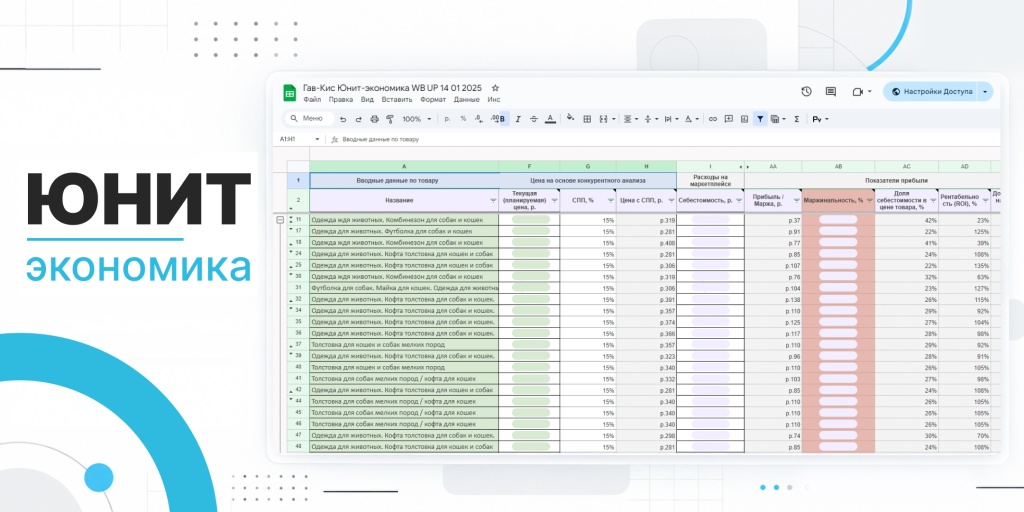Viewport: 1024px width, 512px height.
Task: Toggle bold formatting
Action: click(502, 119)
